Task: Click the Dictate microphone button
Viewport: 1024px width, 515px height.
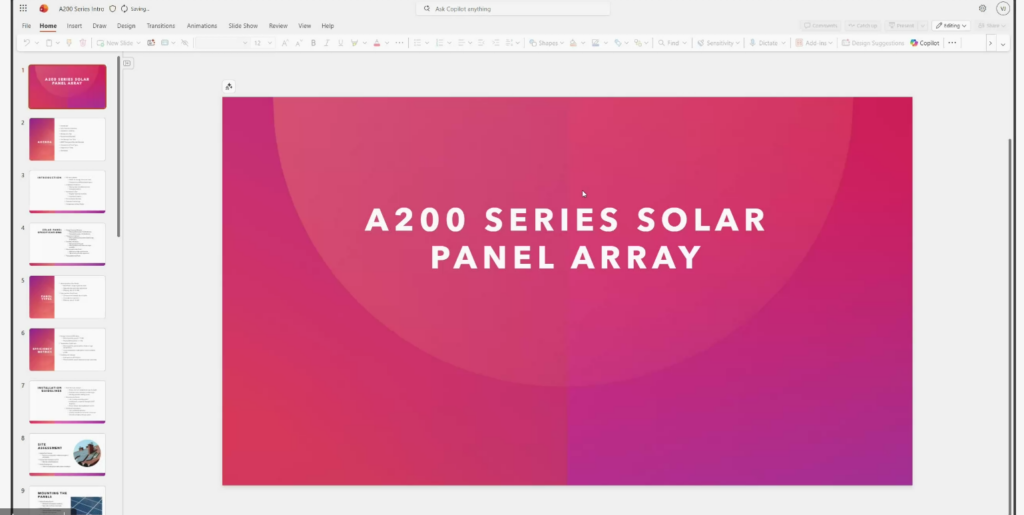Action: click(767, 43)
